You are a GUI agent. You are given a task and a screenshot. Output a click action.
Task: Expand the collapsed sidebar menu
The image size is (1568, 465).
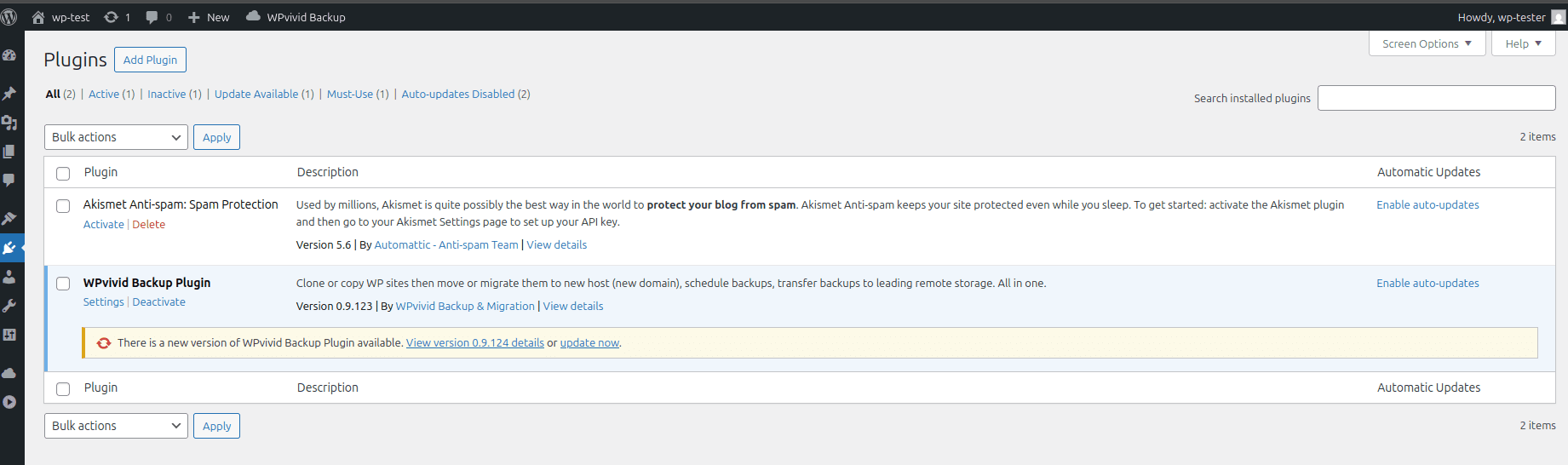pyautogui.click(x=9, y=402)
